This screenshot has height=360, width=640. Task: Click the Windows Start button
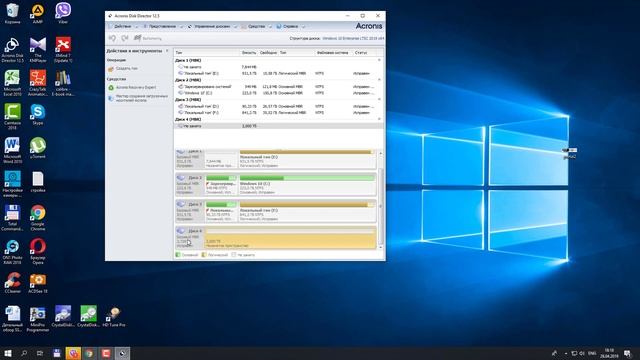(8, 353)
